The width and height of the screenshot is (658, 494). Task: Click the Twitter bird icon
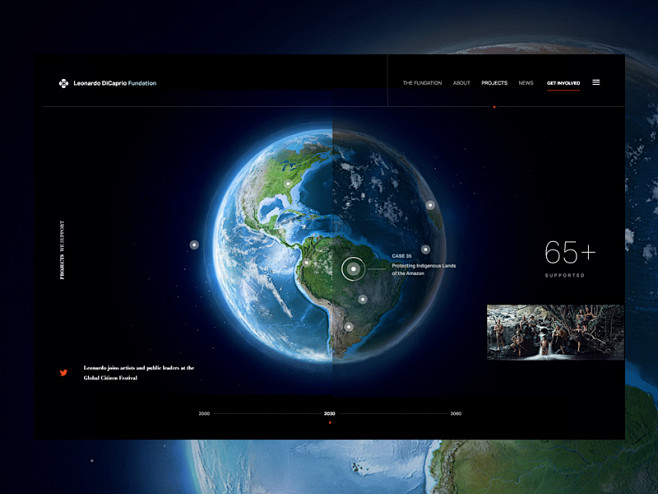pos(63,372)
